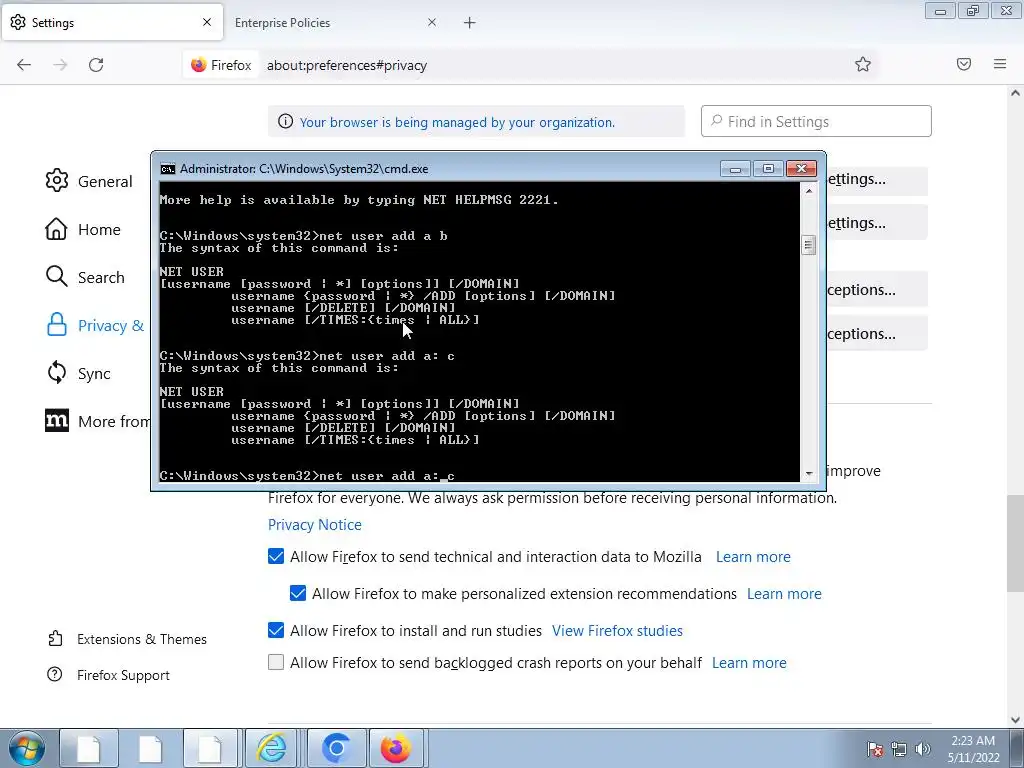Click the General gear icon in sidebar
This screenshot has height=768, width=1024.
(x=57, y=180)
